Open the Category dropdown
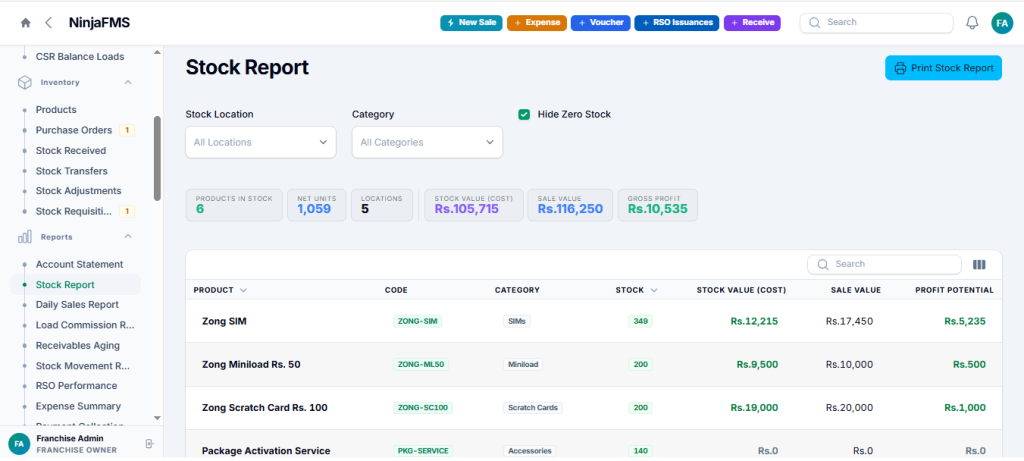The width and height of the screenshot is (1024, 461). pos(427,142)
